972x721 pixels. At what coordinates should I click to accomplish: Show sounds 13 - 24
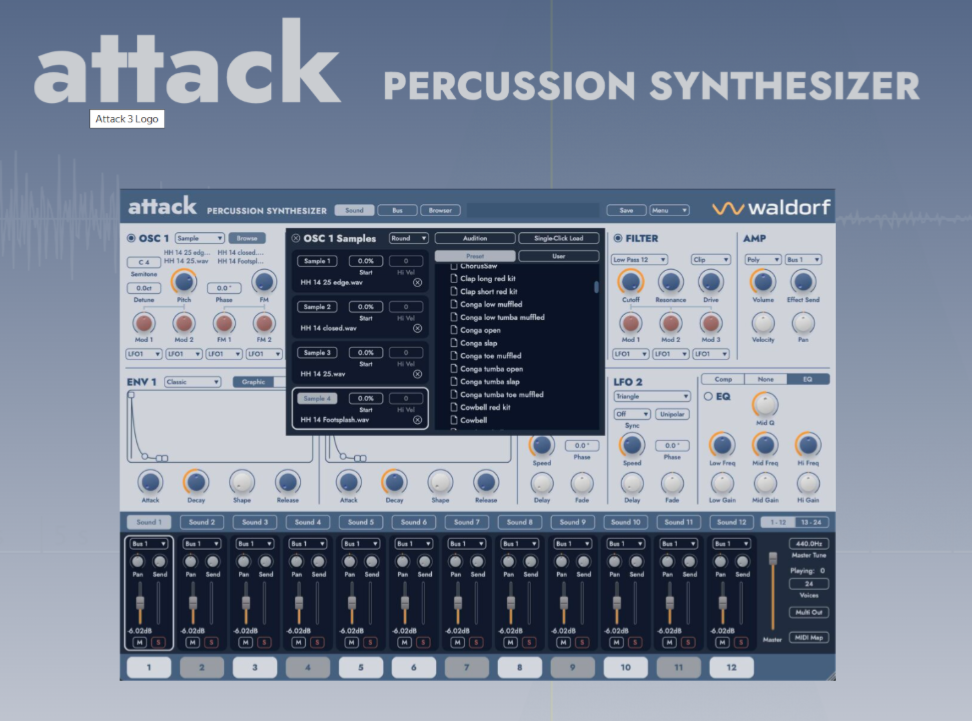(x=811, y=522)
